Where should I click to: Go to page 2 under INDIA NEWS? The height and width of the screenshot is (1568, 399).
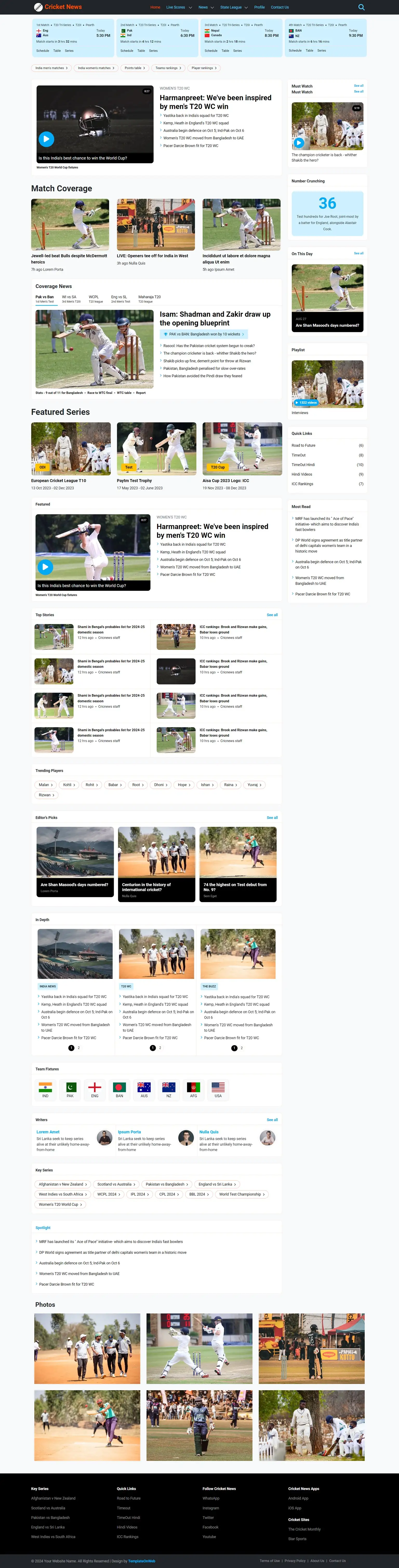click(78, 1048)
